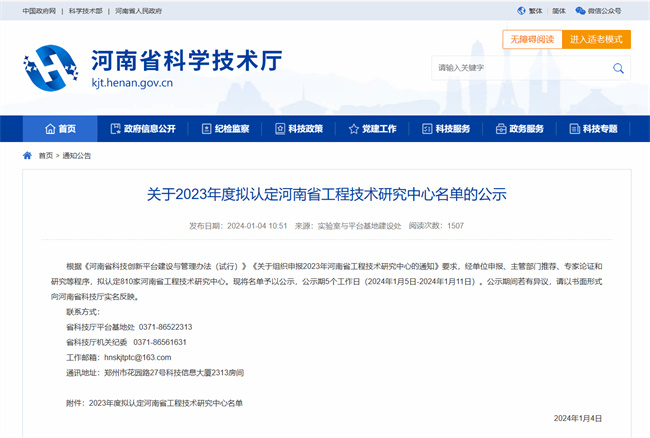Image resolution: width=650 pixels, height=438 pixels.
Task: Open 中国政府网 top link
Action: pyautogui.click(x=35, y=10)
